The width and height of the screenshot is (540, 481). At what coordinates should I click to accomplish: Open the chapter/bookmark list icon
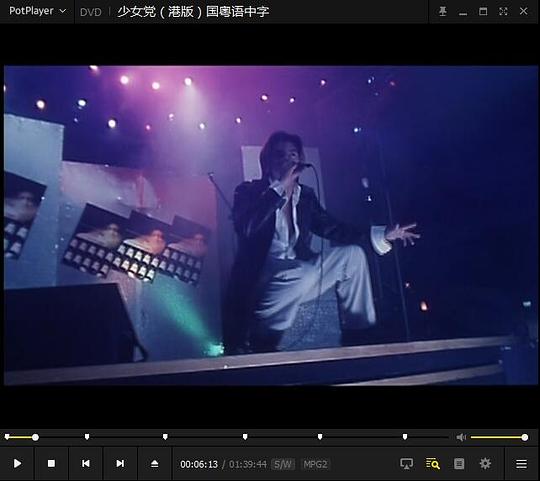click(459, 463)
